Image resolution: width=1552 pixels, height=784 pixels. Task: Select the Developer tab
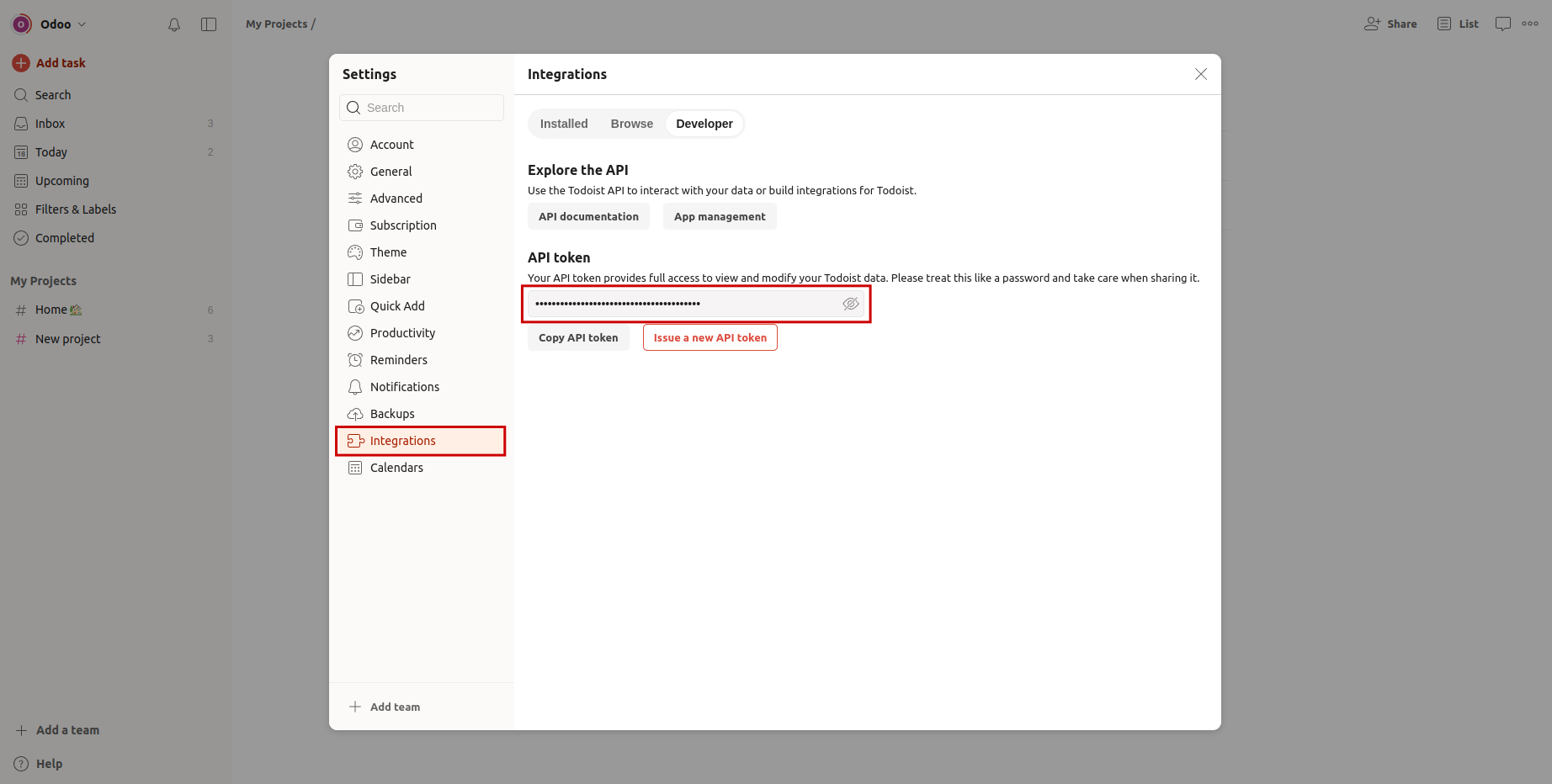pos(704,124)
